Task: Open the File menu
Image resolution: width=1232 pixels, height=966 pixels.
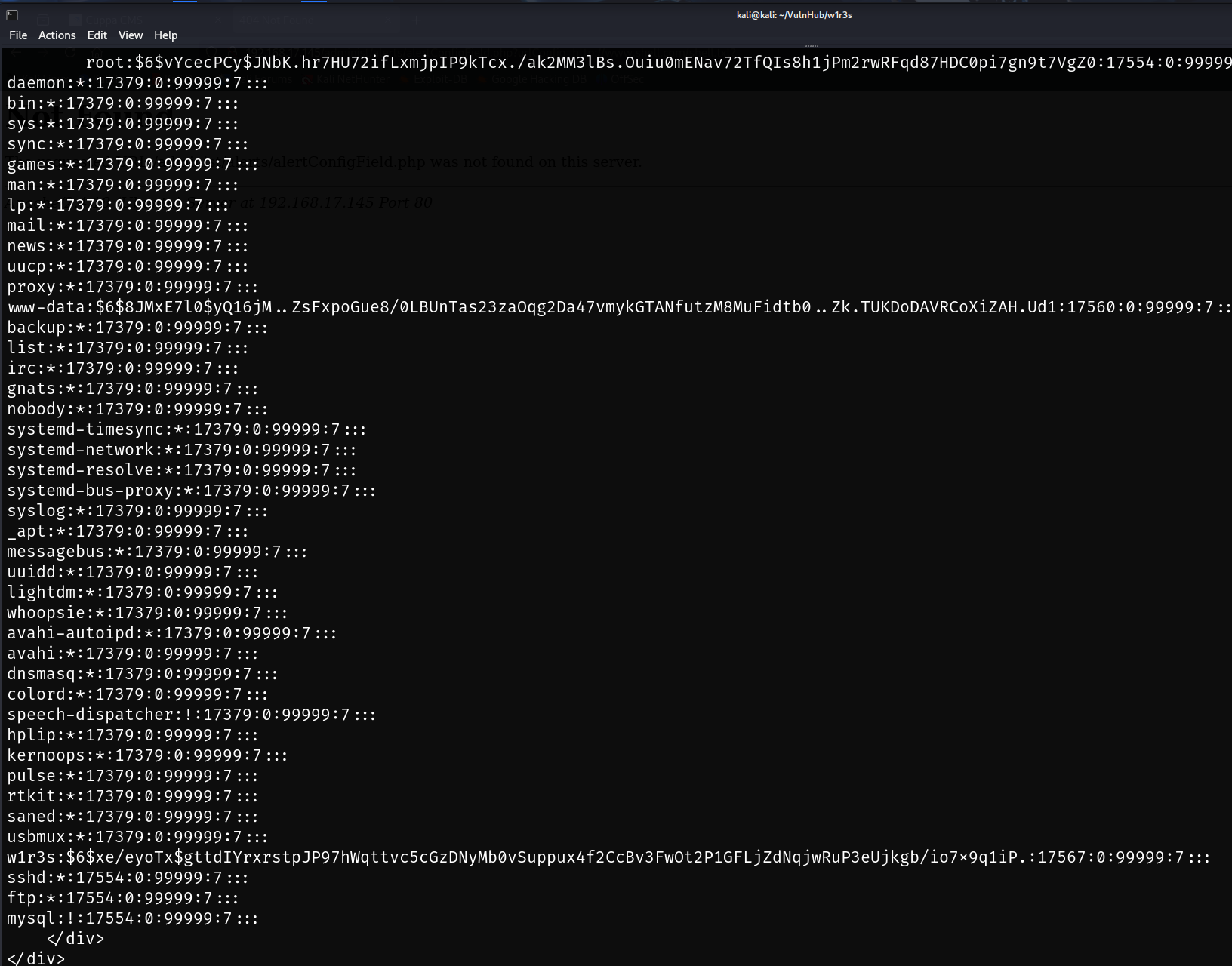Action: [18, 35]
